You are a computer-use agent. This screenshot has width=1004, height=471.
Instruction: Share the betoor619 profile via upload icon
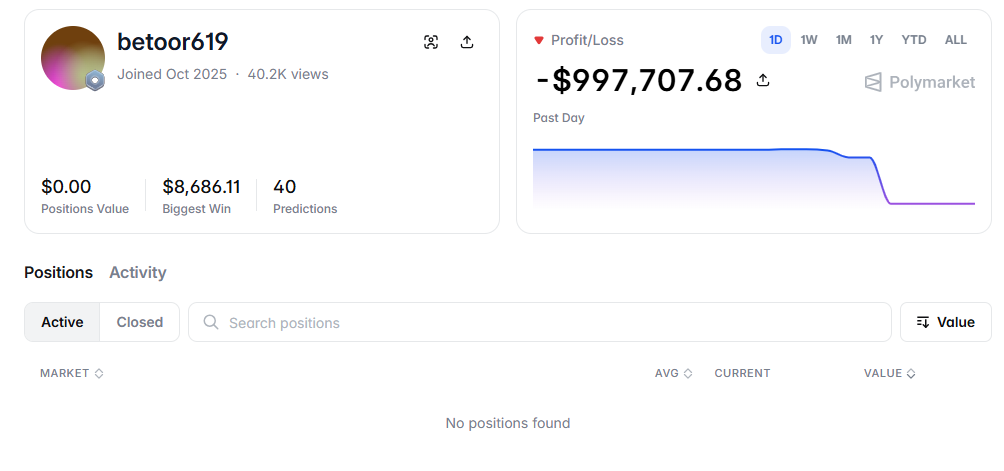[467, 42]
